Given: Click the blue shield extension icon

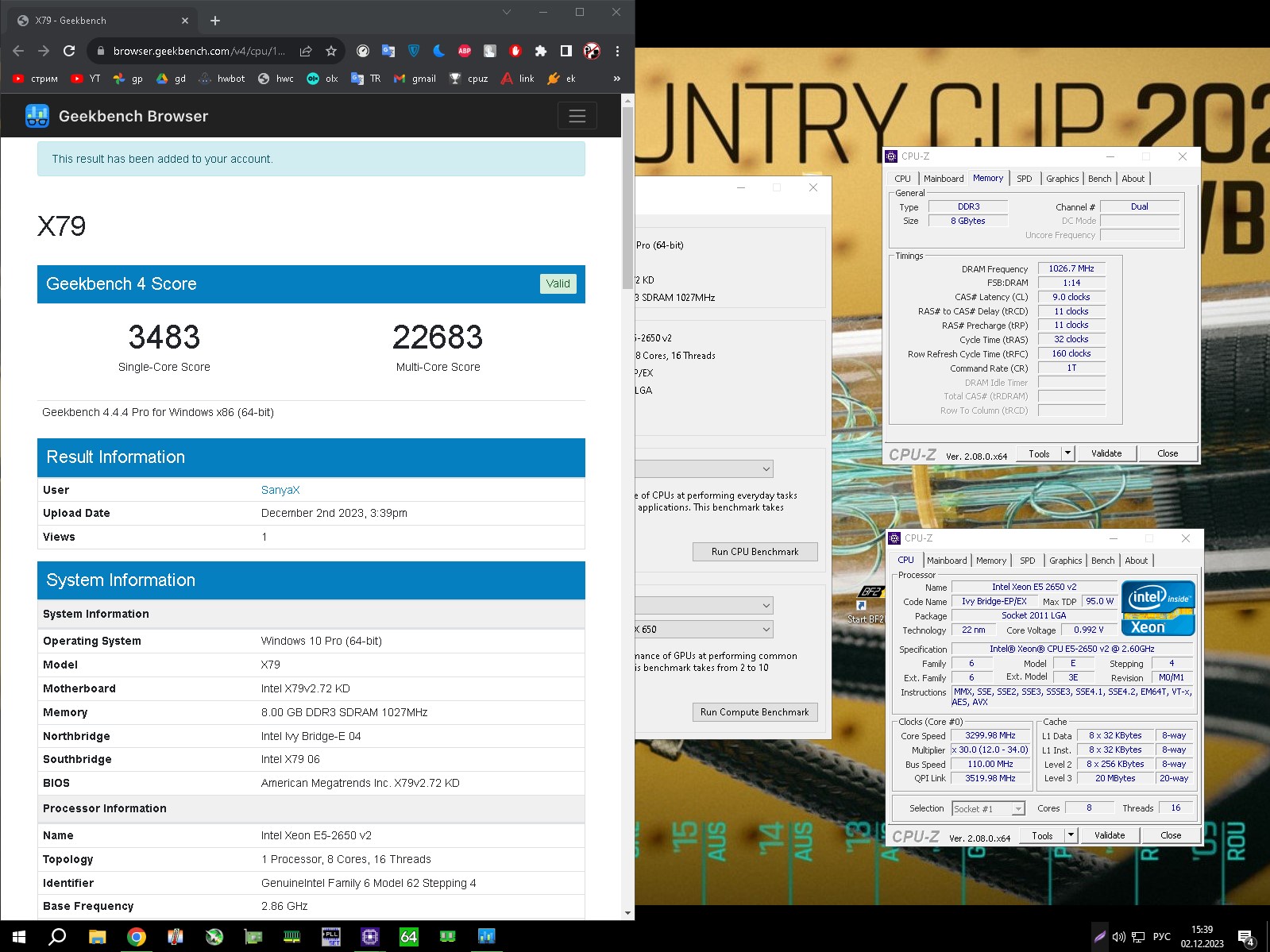Looking at the screenshot, I should coord(414,51).
